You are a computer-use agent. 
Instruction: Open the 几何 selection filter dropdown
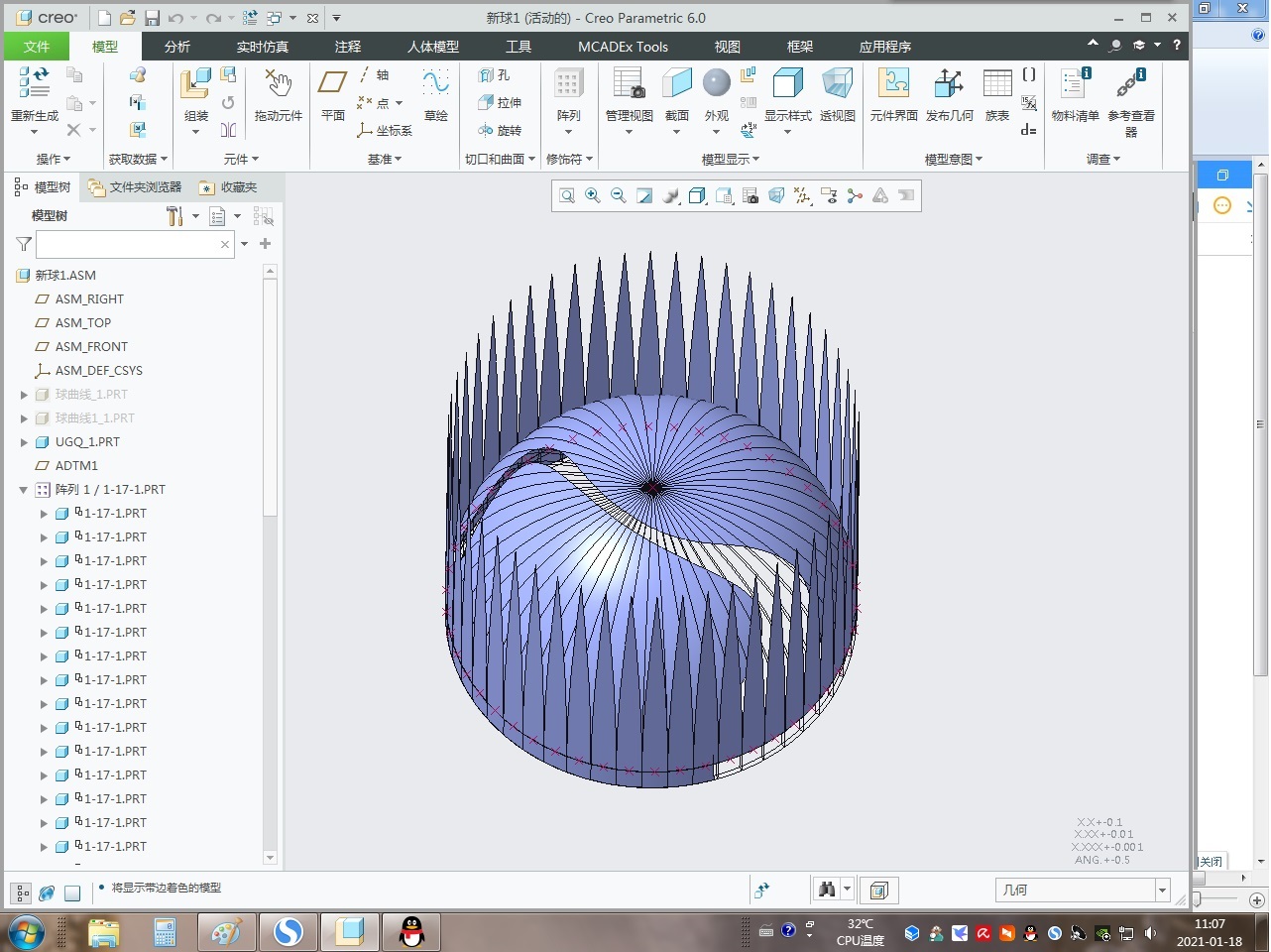pyautogui.click(x=1163, y=891)
